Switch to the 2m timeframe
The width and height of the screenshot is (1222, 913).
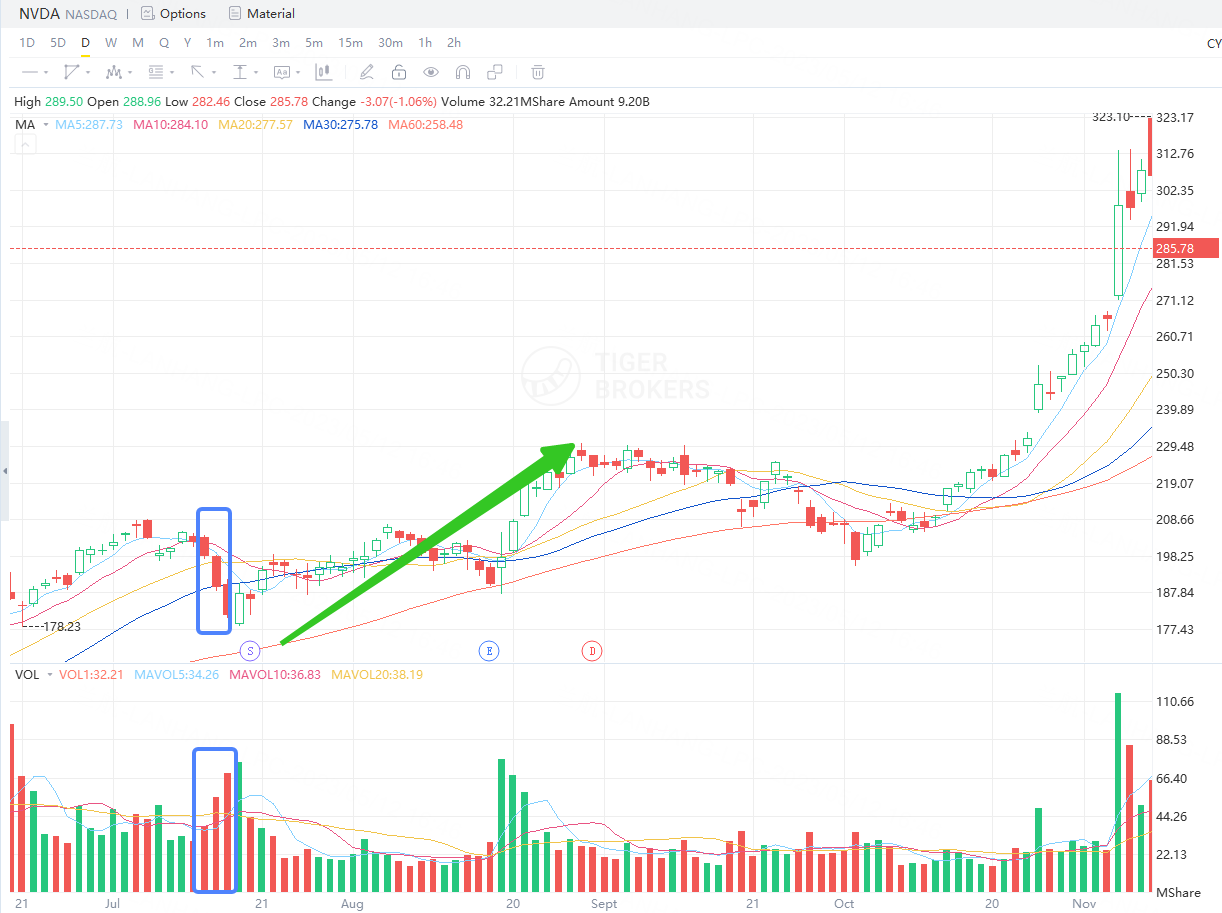coord(248,42)
